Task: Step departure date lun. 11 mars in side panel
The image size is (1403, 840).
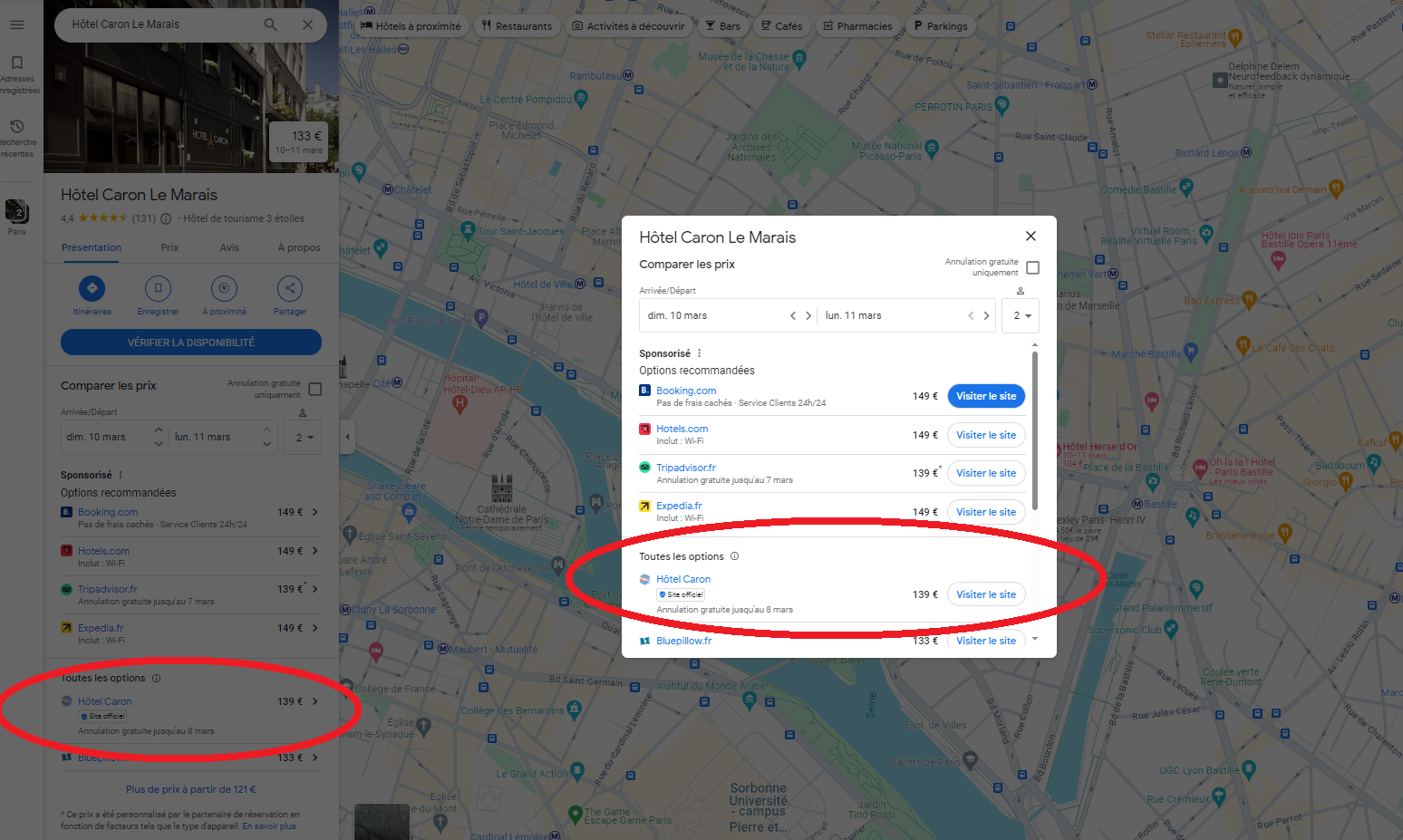Action: pos(266,437)
